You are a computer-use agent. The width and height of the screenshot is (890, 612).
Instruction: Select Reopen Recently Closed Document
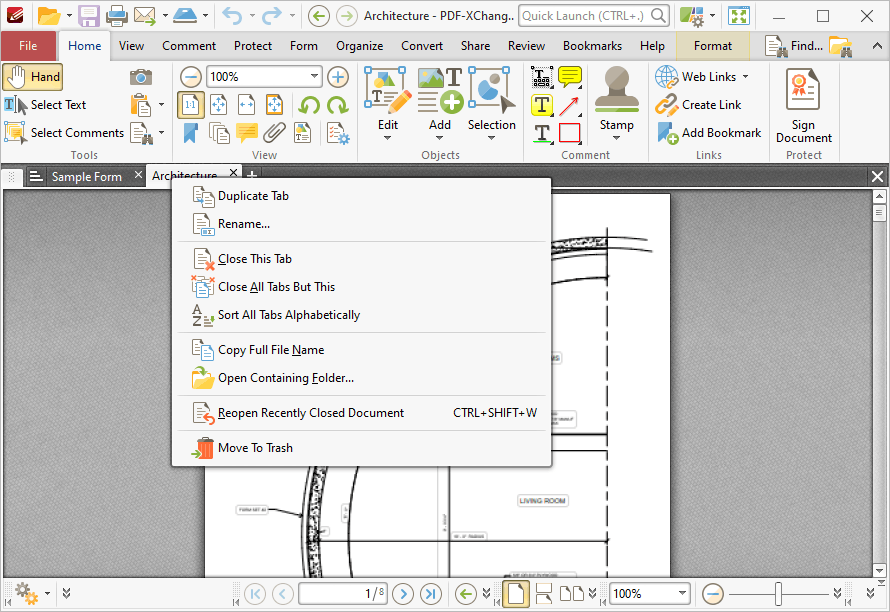[x=361, y=413]
